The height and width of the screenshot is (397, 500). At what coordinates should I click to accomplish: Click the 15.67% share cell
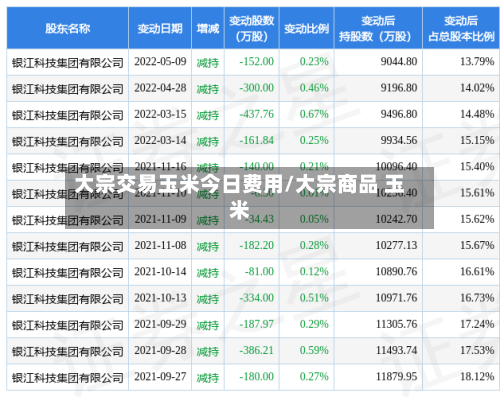click(477, 245)
